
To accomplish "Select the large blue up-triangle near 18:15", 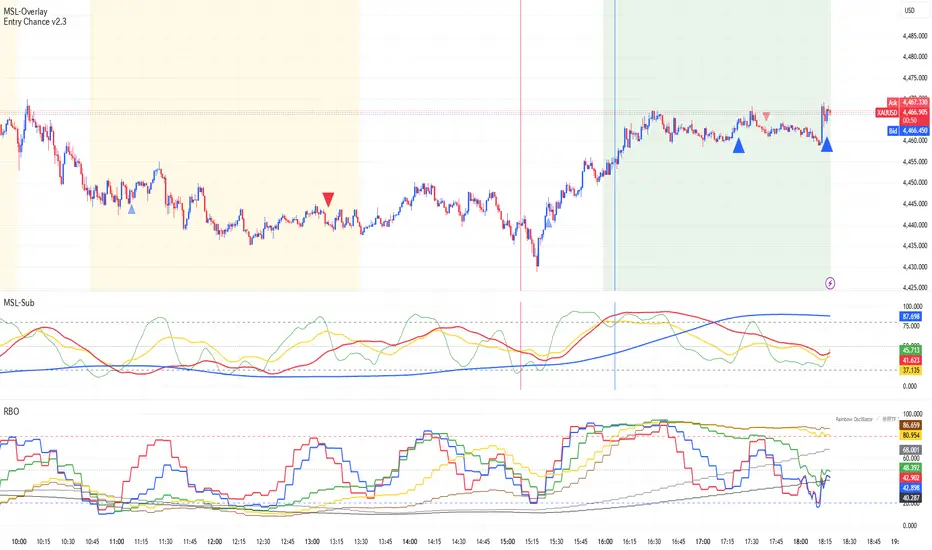I will click(x=826, y=144).
